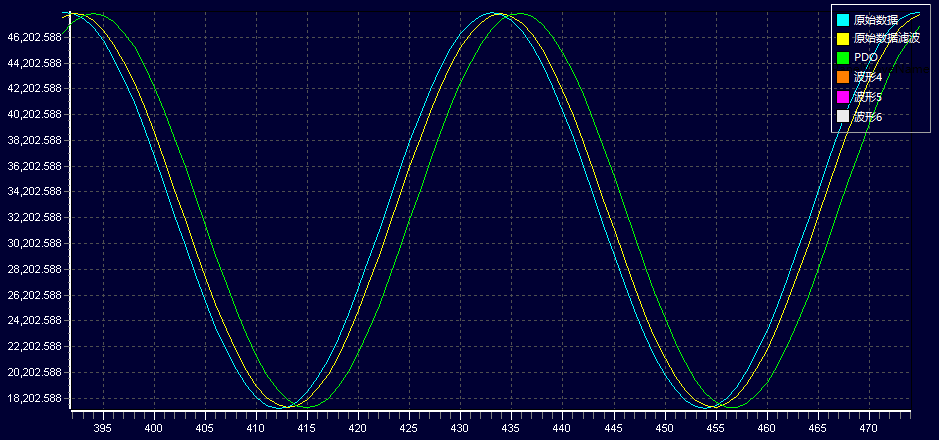Select the PDO legend label text

click(x=866, y=58)
